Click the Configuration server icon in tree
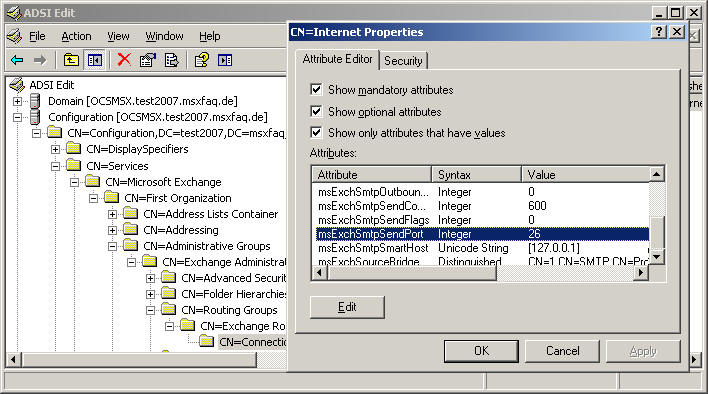Viewport: 708px width, 394px height. pos(35,117)
